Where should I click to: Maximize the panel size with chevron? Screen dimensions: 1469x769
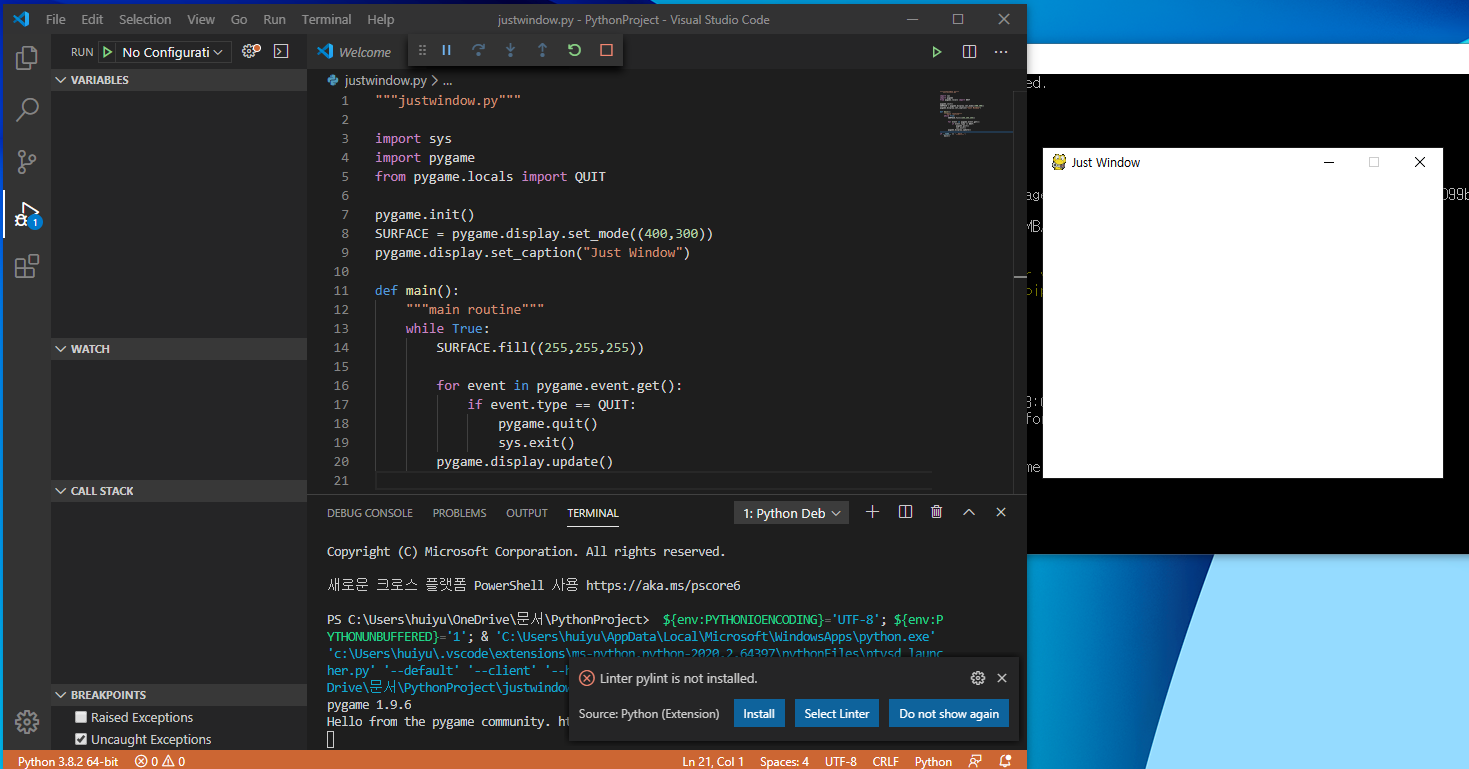pos(969,512)
